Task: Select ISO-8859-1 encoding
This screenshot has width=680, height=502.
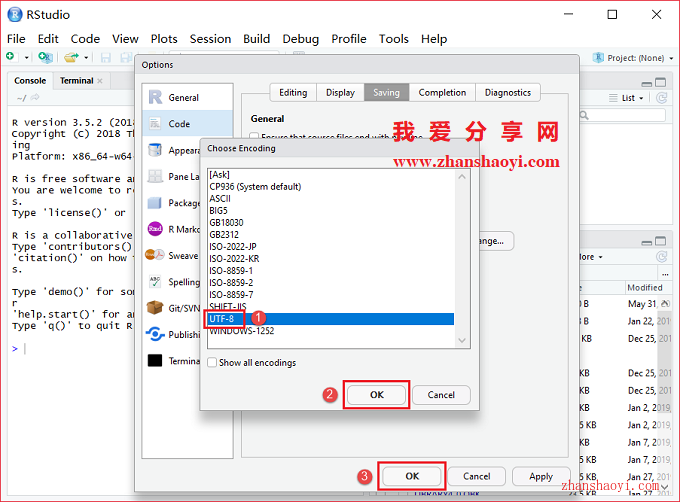Action: (331, 271)
